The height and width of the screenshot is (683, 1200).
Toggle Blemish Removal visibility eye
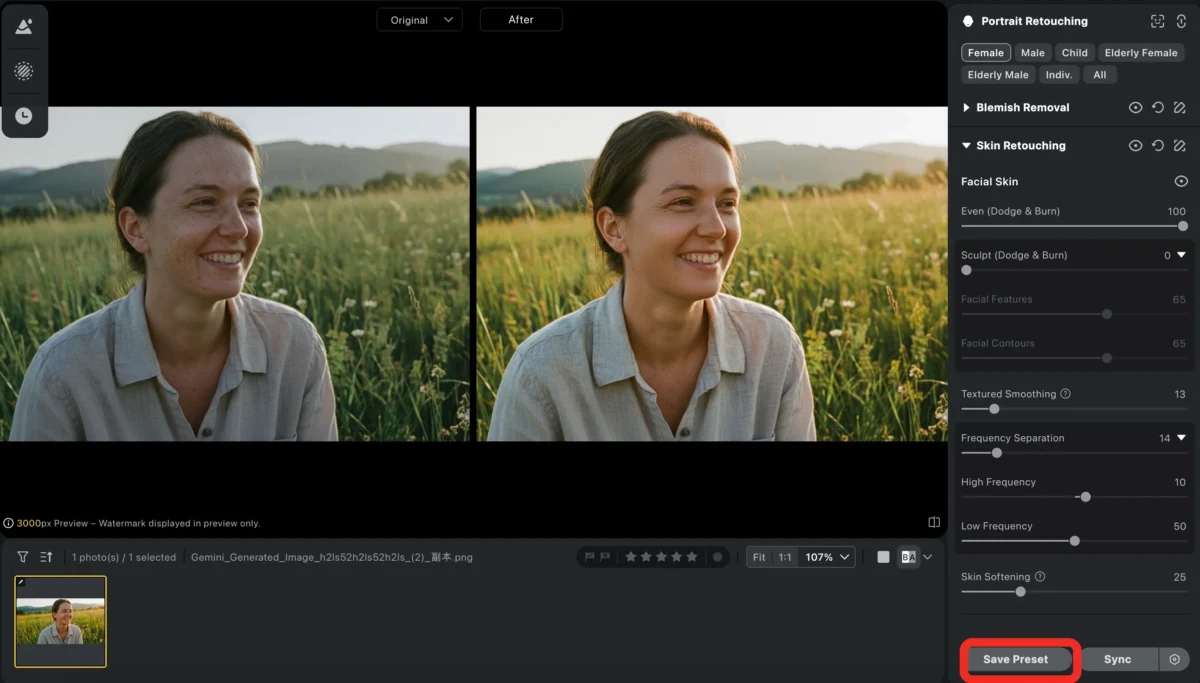coord(1136,108)
